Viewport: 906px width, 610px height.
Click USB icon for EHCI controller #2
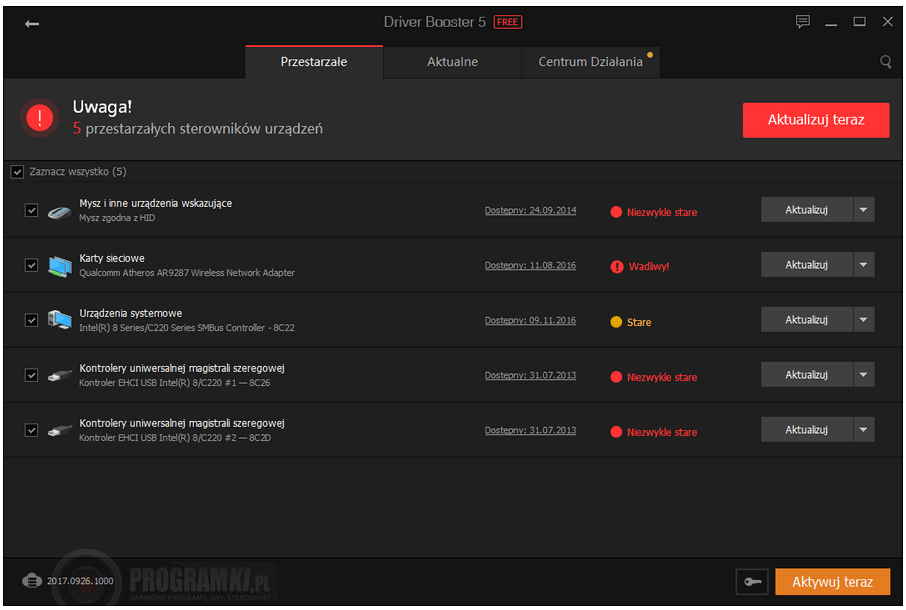pyautogui.click(x=60, y=431)
